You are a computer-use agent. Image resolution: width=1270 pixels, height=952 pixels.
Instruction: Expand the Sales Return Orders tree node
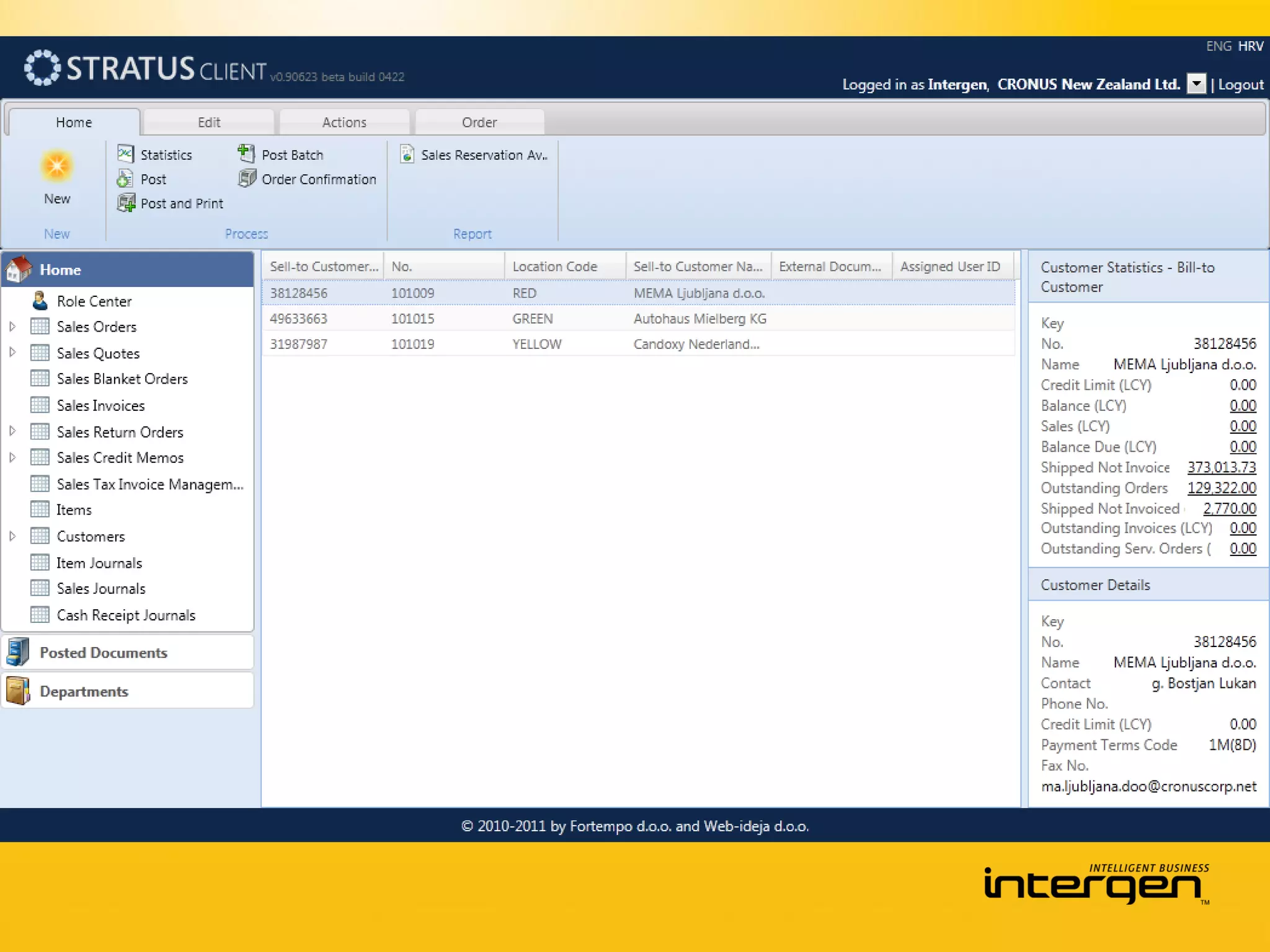12,431
